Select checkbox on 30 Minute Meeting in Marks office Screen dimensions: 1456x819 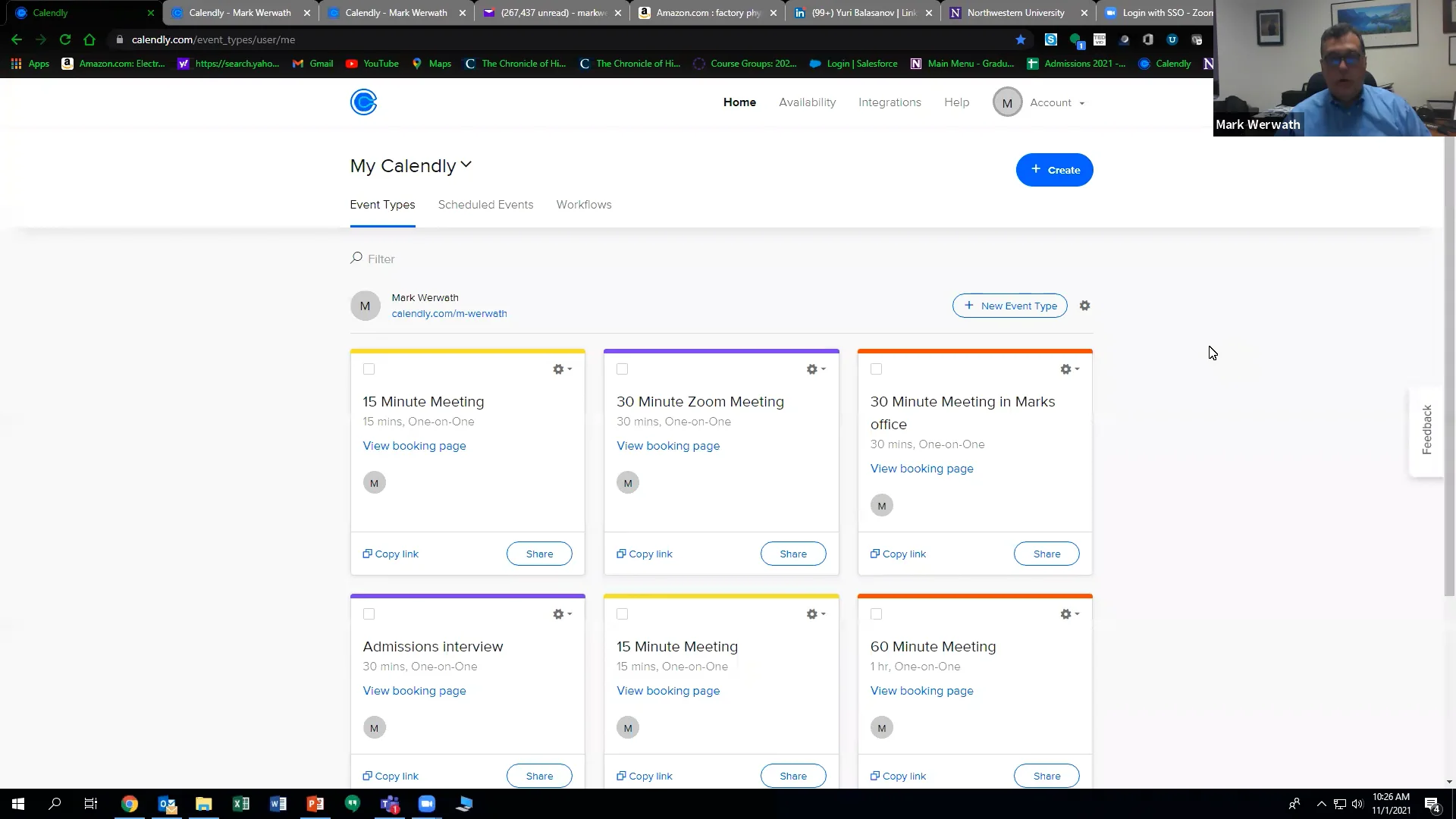pyautogui.click(x=876, y=369)
